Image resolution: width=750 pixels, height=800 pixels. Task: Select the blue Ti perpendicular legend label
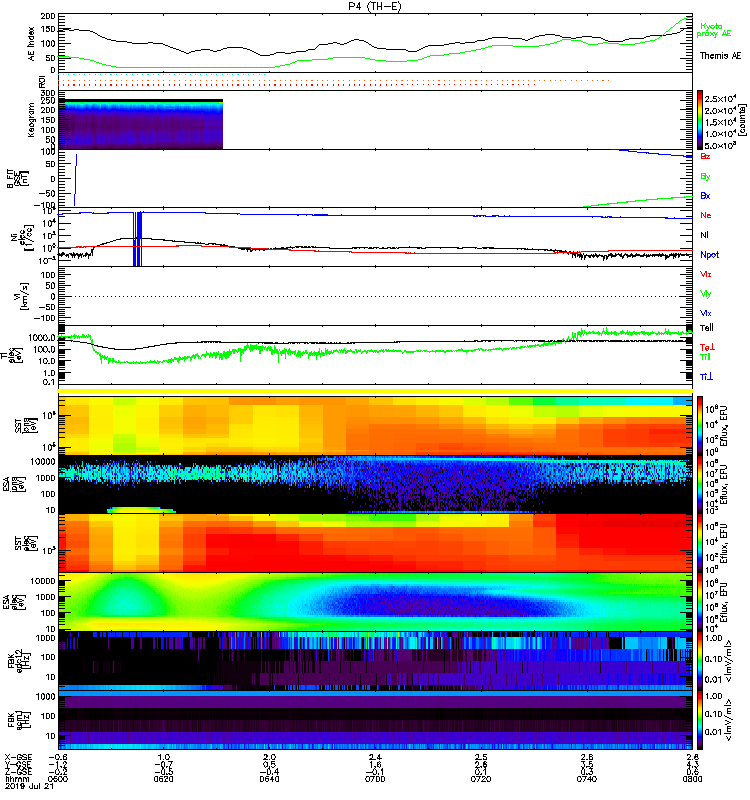[706, 377]
